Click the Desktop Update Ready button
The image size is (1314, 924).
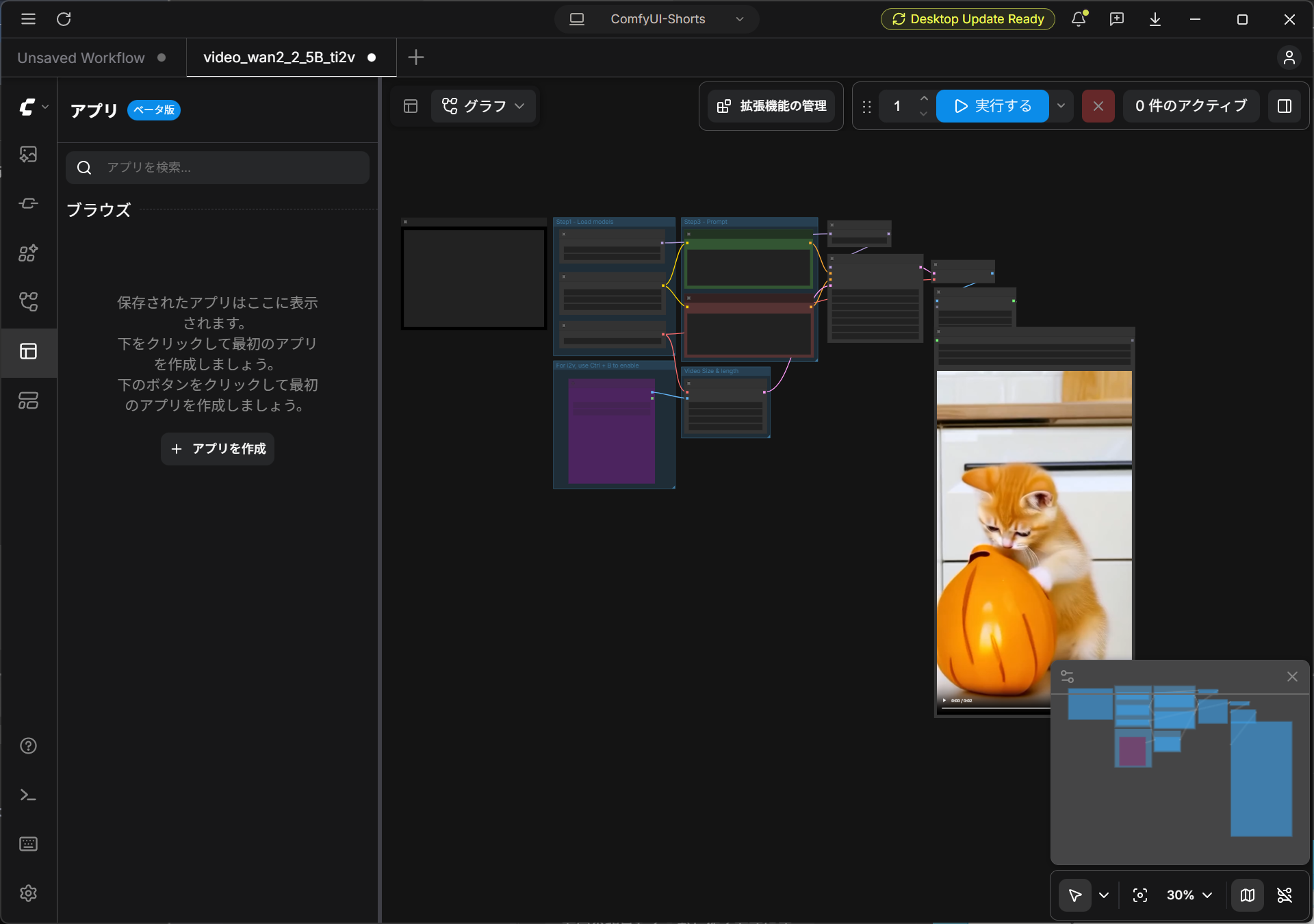[x=968, y=19]
